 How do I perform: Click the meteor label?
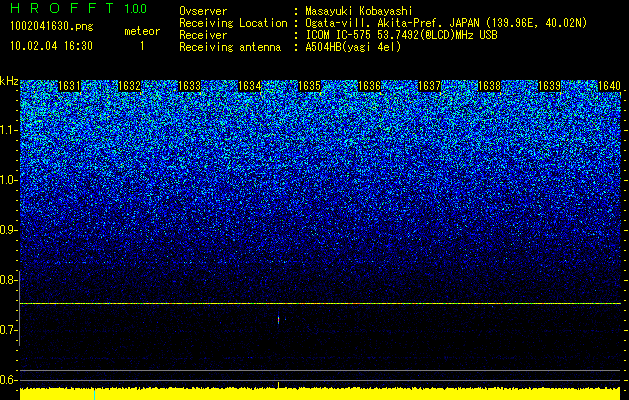coord(142,31)
